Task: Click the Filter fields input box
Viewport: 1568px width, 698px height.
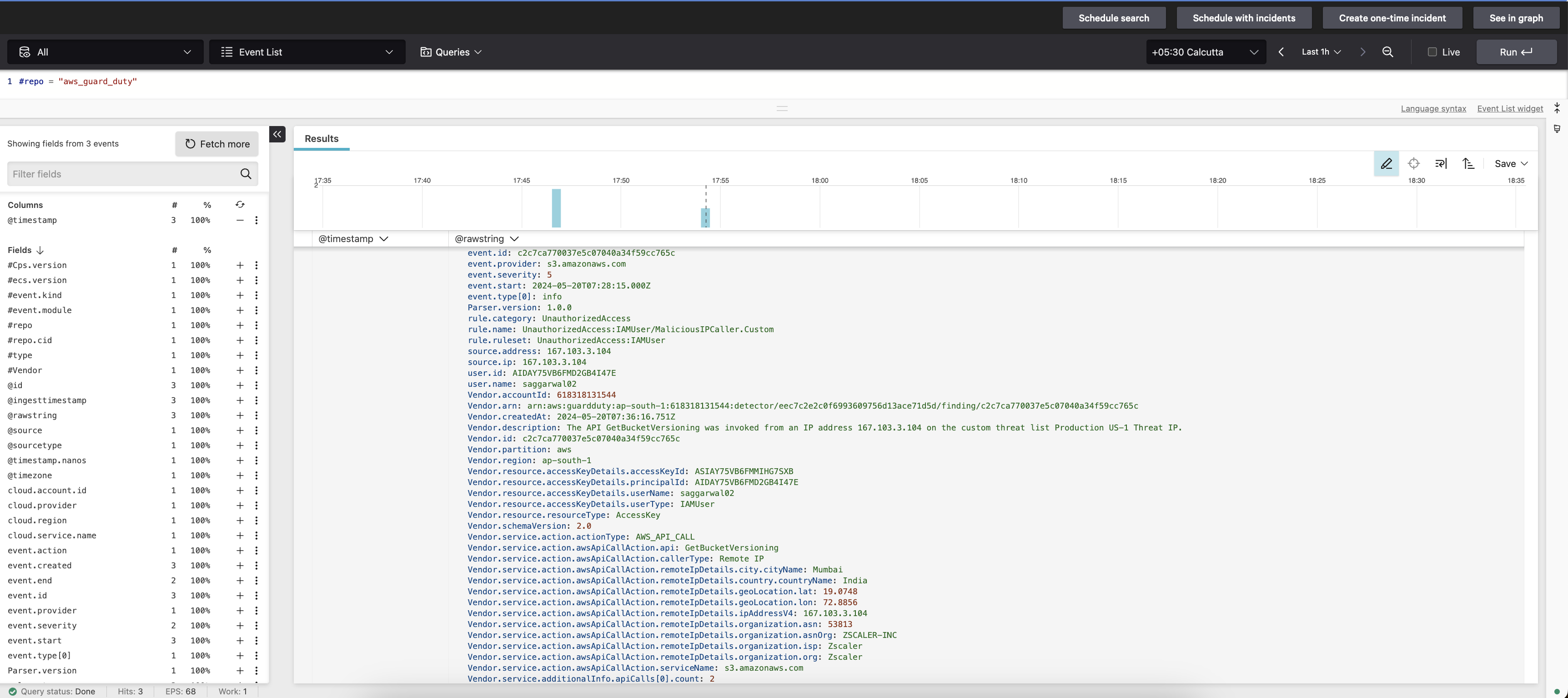Action: click(124, 173)
